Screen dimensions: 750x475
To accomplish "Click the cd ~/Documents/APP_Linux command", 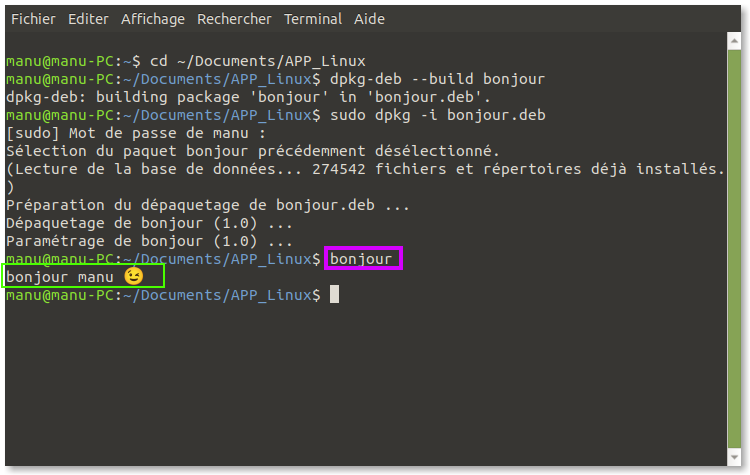I will (258, 61).
